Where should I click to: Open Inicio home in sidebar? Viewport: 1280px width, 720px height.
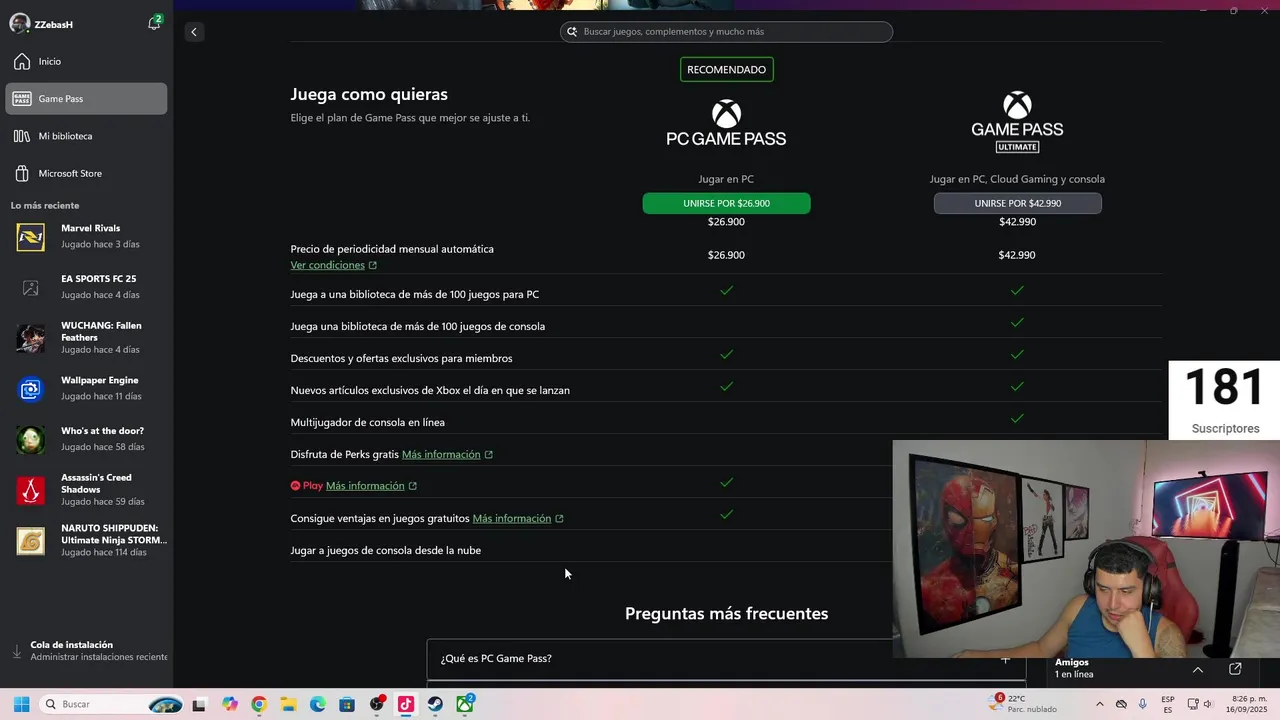pyautogui.click(x=86, y=62)
